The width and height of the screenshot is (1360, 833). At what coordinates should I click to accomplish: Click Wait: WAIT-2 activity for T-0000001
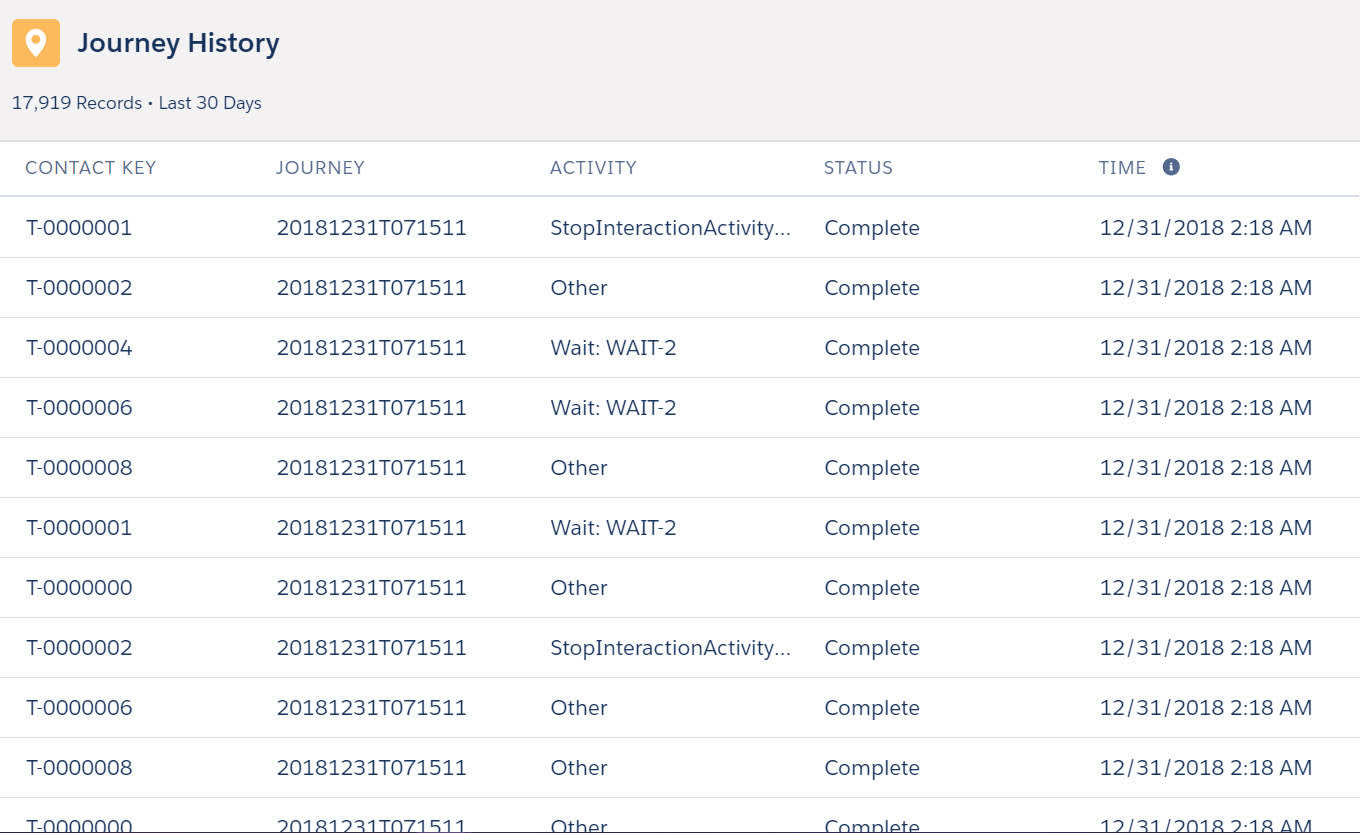(613, 528)
